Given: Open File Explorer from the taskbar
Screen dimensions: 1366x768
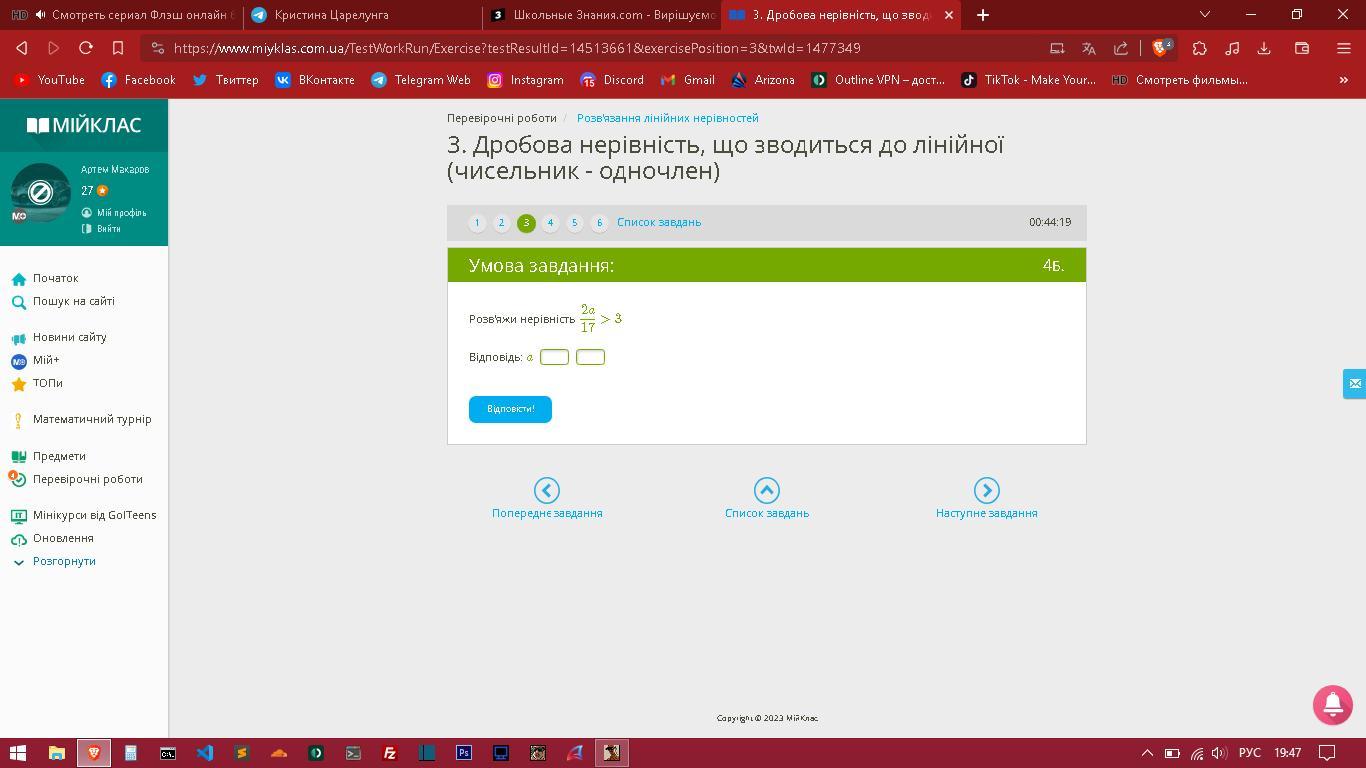Looking at the screenshot, I should pos(57,753).
